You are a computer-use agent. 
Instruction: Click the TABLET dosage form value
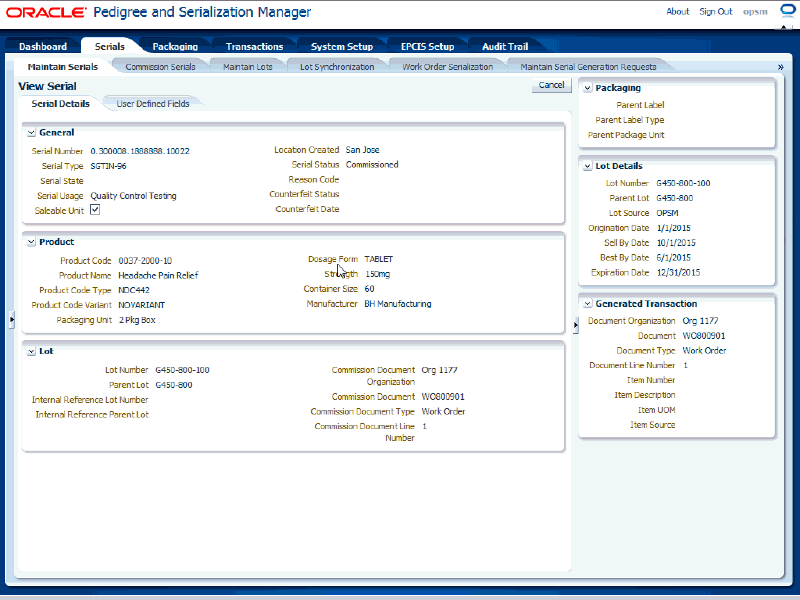(x=379, y=259)
